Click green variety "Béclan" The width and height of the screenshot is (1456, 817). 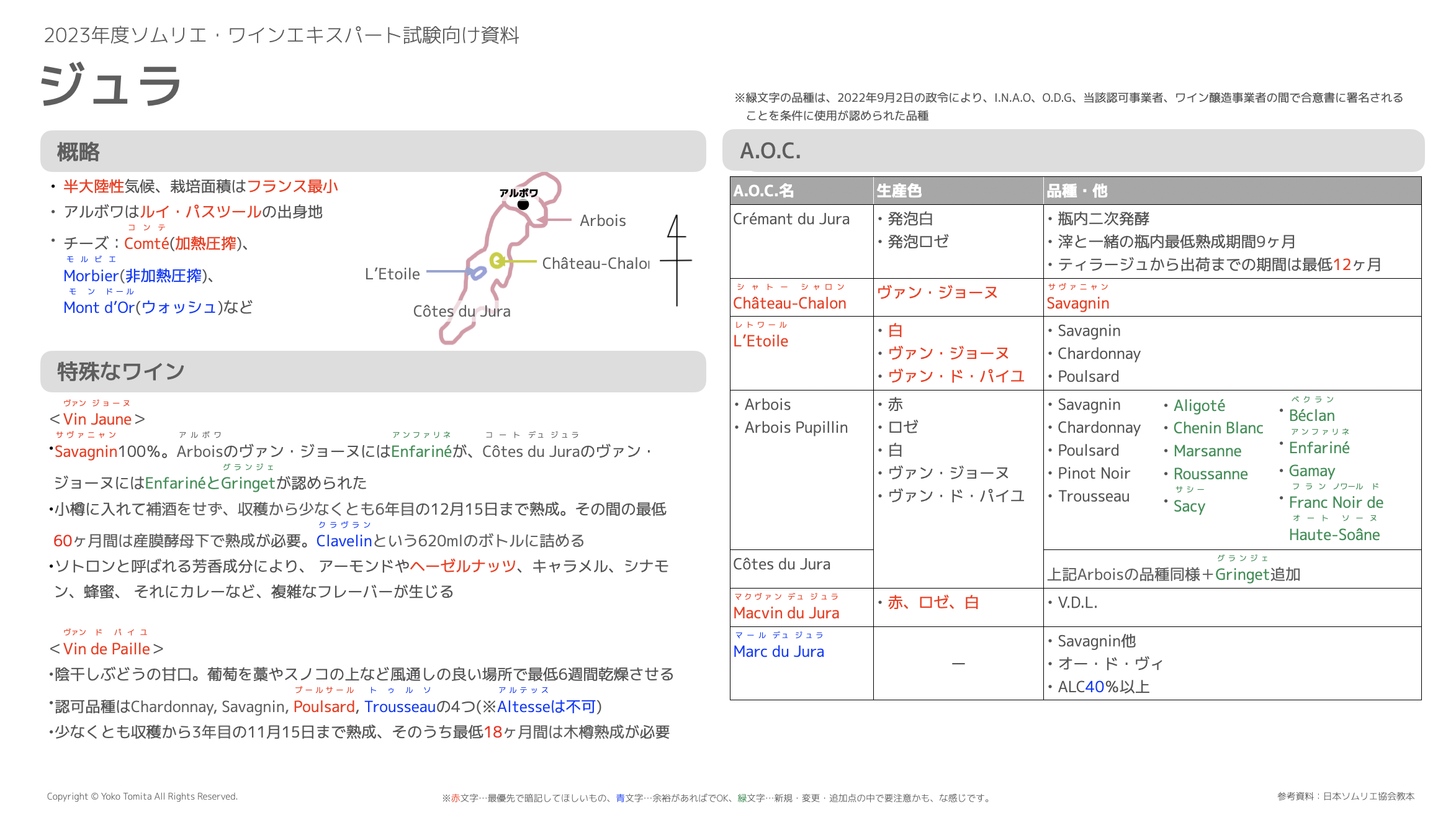tap(1311, 415)
